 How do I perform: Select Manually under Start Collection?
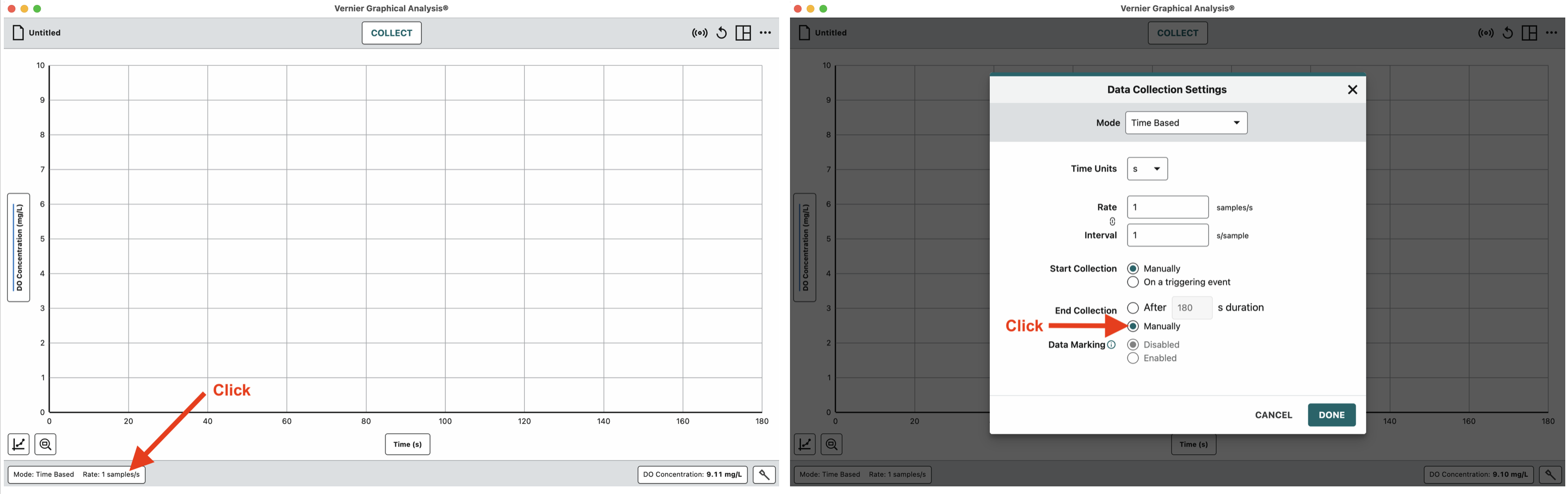[x=1133, y=269]
